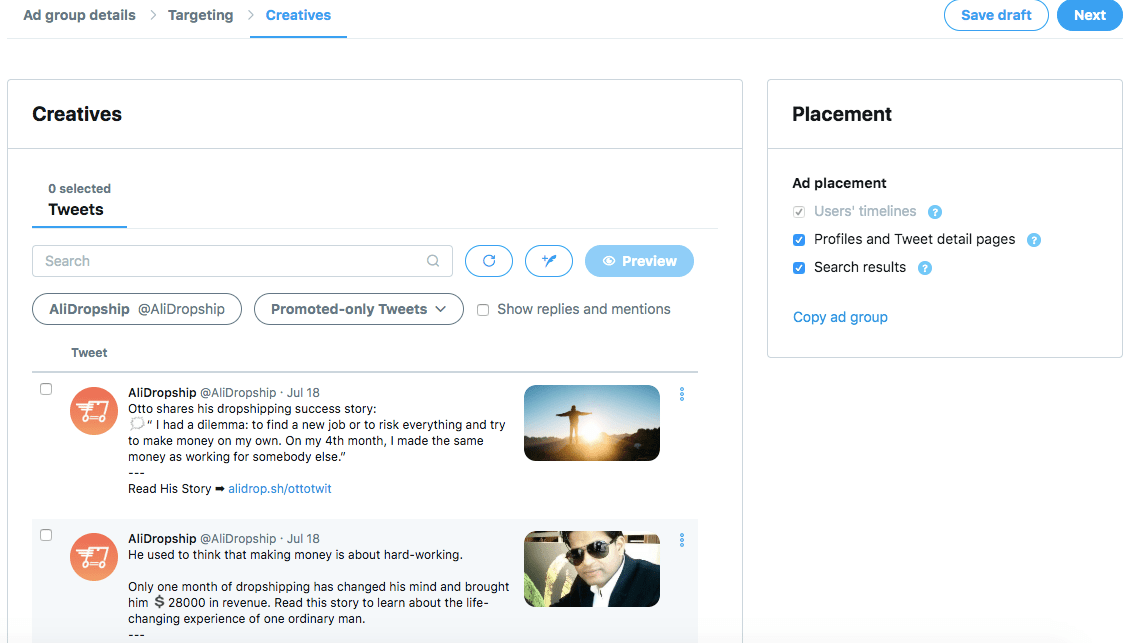Open the Promoted-only Tweets dropdown
This screenshot has width=1148, height=643.
tap(358, 309)
